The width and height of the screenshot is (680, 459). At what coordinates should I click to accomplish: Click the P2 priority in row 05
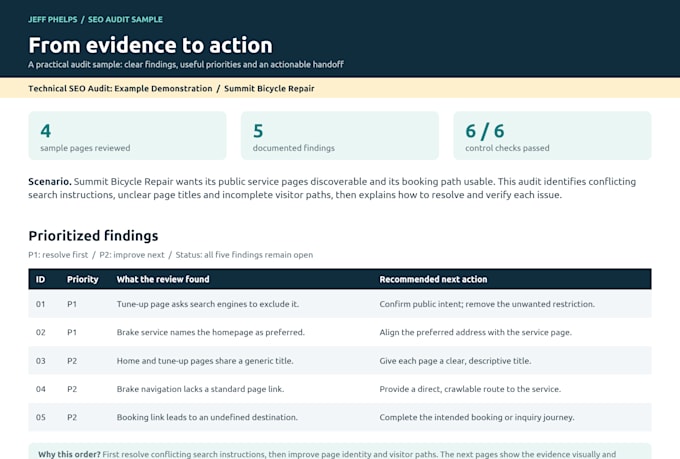point(72,417)
